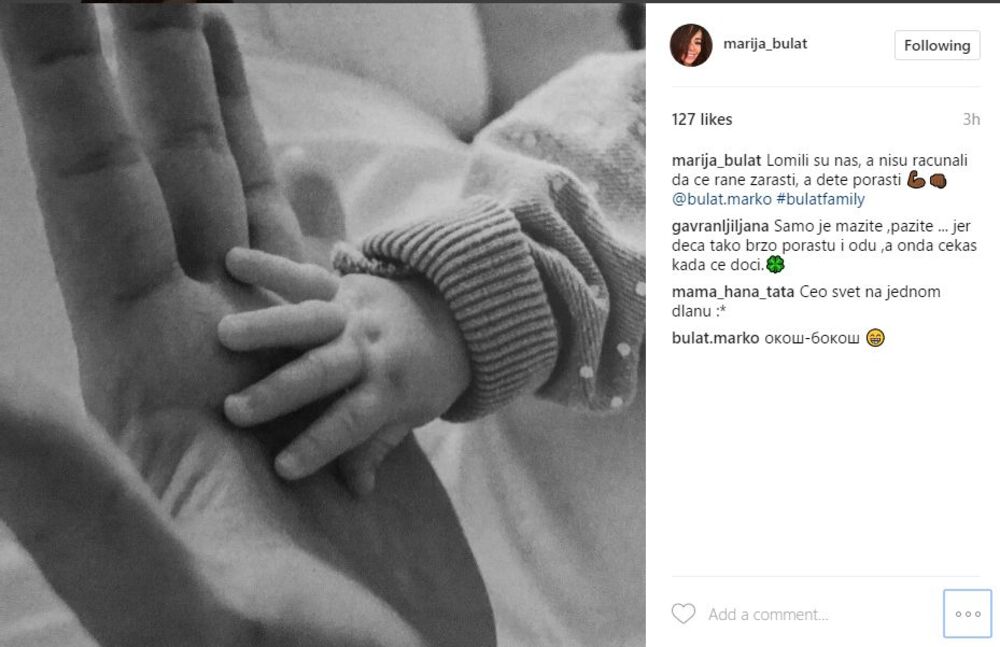This screenshot has height=647, width=1000.
Task: Click the grinning emoji in last comment
Action: click(875, 338)
